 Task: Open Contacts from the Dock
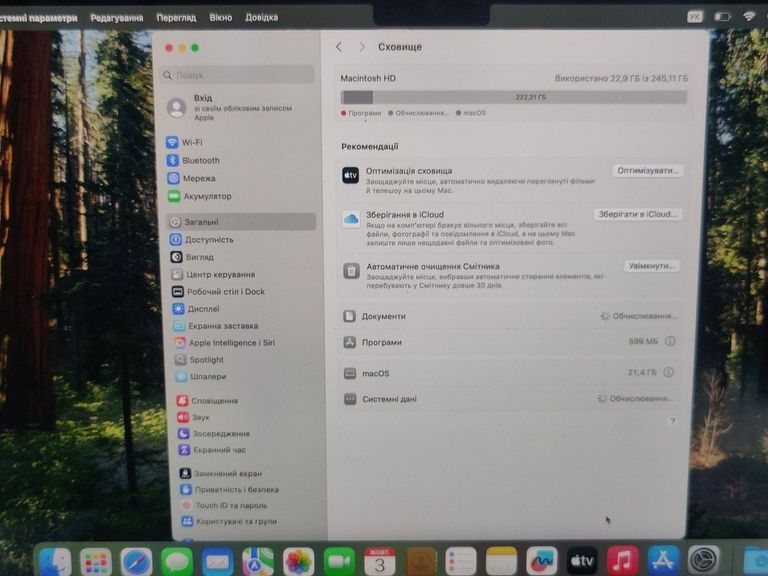[x=420, y=562]
